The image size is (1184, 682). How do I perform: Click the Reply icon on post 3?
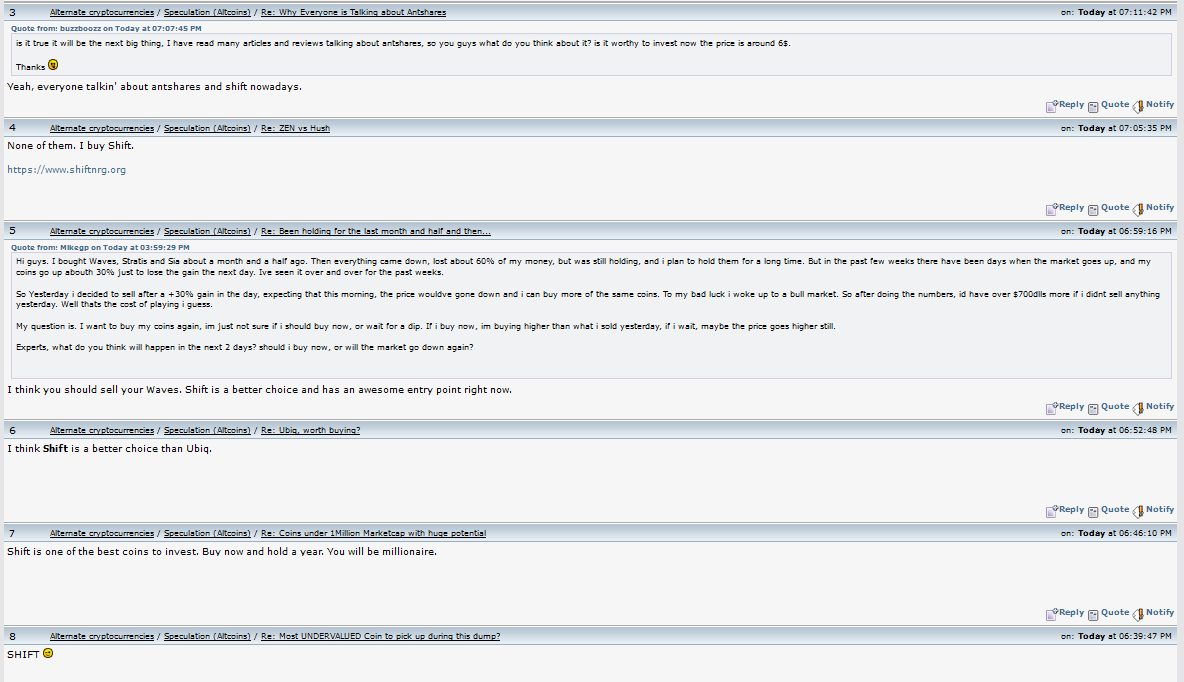[x=1051, y=106]
